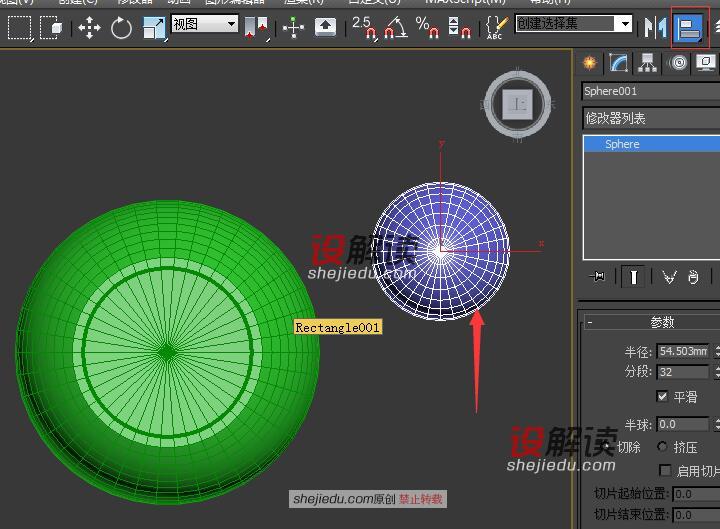Activate the Select and Manipulate tool

(x=293, y=28)
